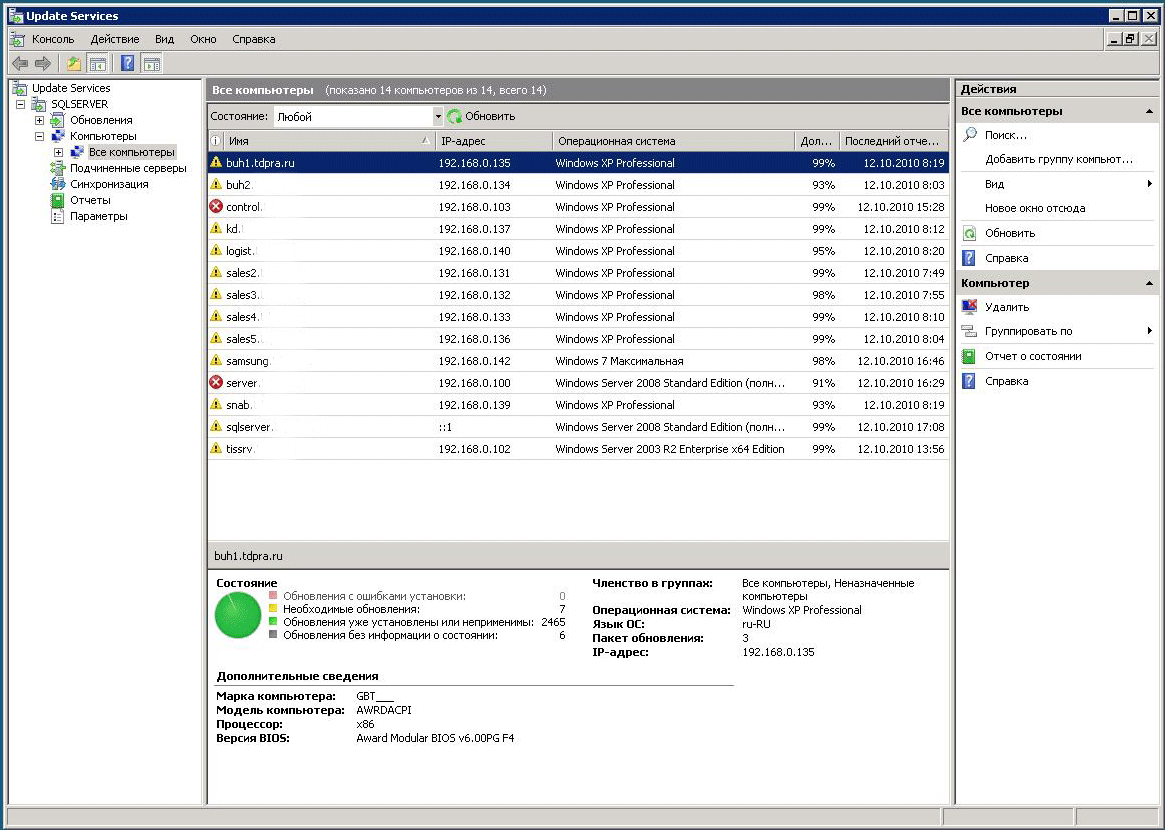Open the Отчет о состоянии status report icon
This screenshot has height=830, width=1165.
click(969, 356)
